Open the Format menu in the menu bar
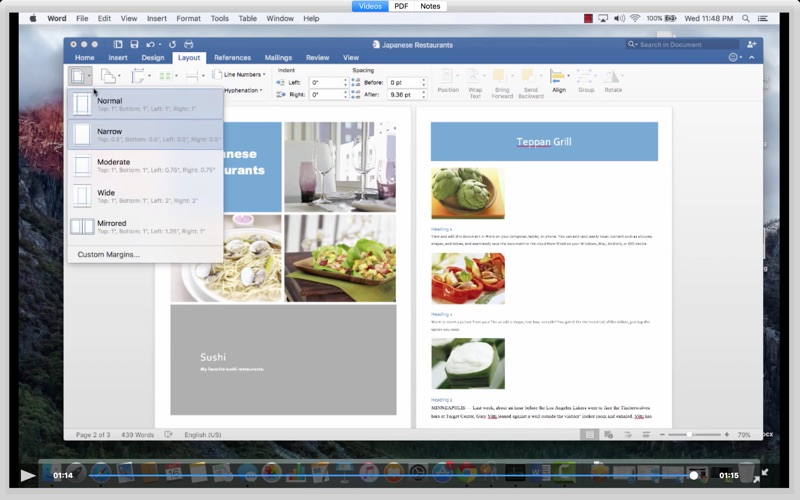 coord(188,18)
